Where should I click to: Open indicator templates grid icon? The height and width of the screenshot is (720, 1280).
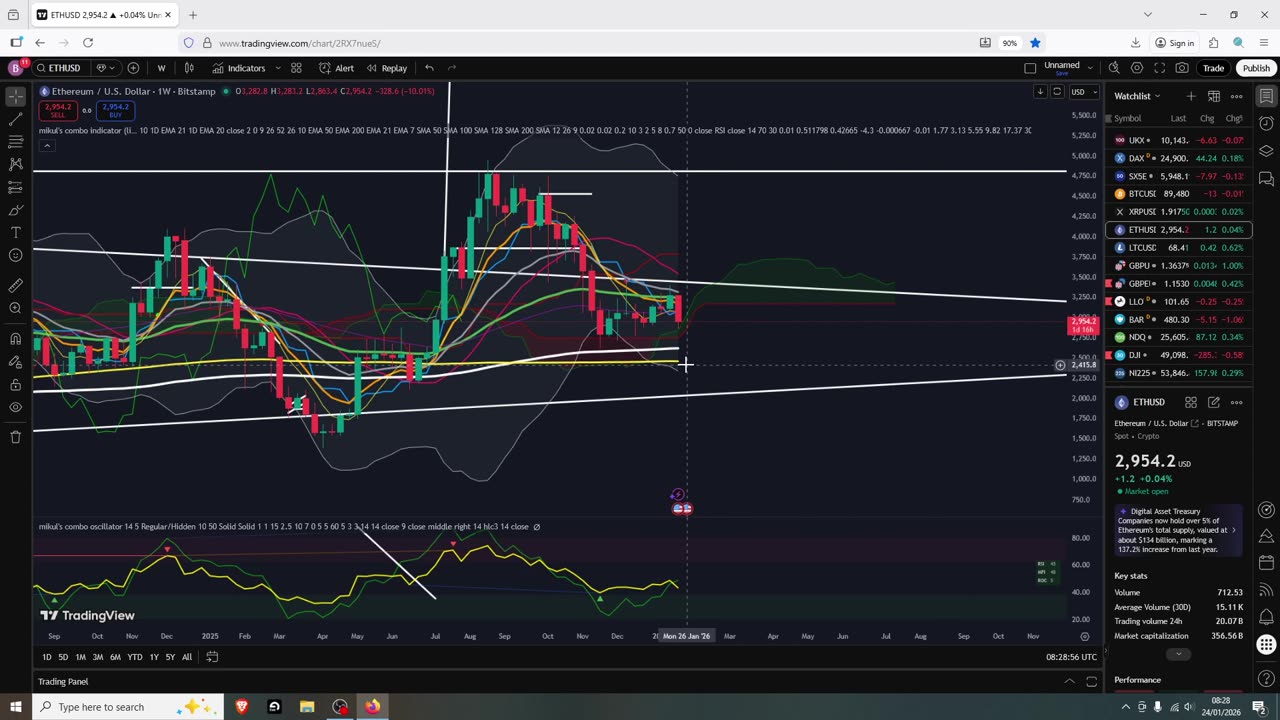pyautogui.click(x=296, y=68)
